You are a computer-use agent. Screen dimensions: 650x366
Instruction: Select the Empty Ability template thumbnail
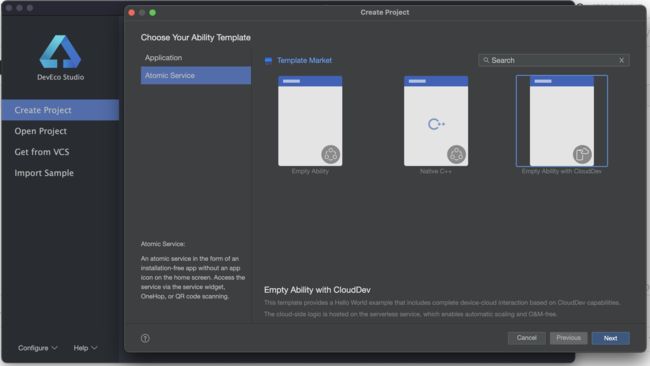click(x=310, y=121)
